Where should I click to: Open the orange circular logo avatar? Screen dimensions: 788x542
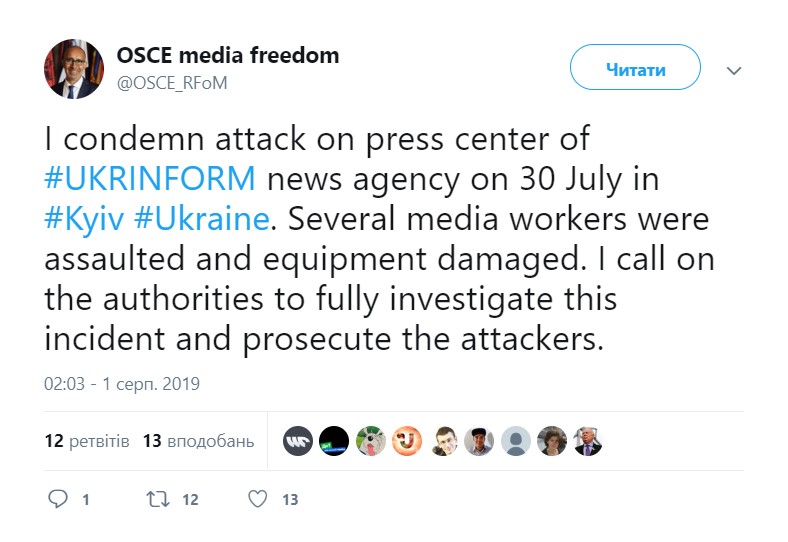[x=407, y=441]
